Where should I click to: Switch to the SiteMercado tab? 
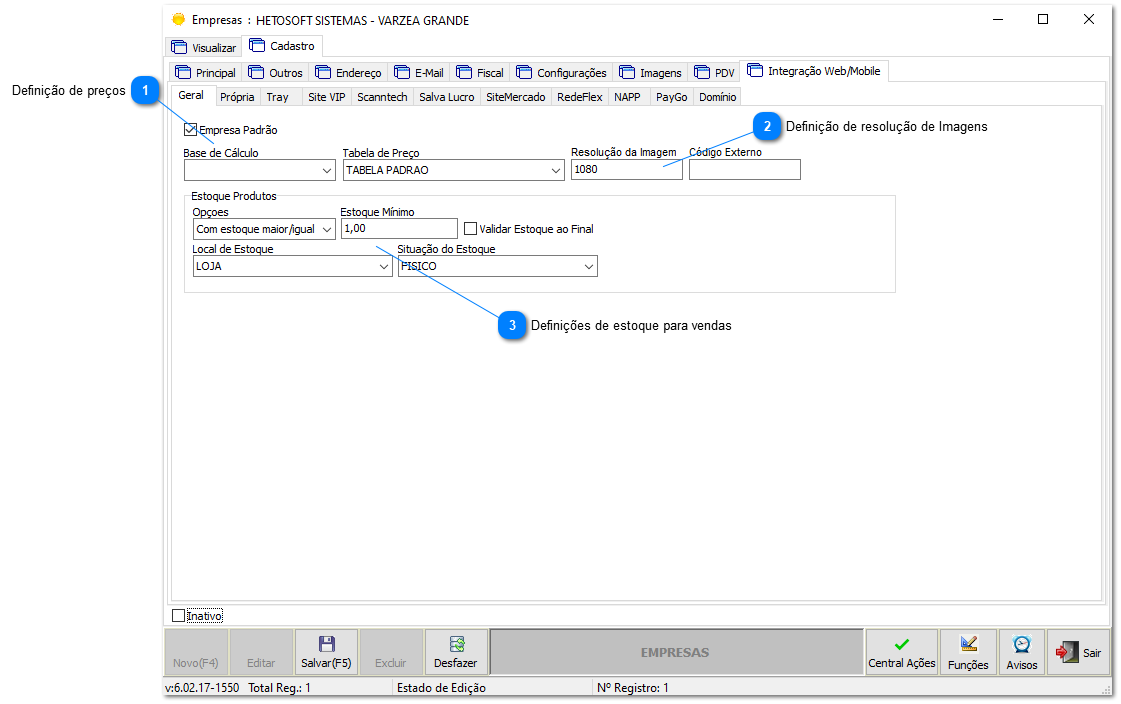[x=515, y=97]
